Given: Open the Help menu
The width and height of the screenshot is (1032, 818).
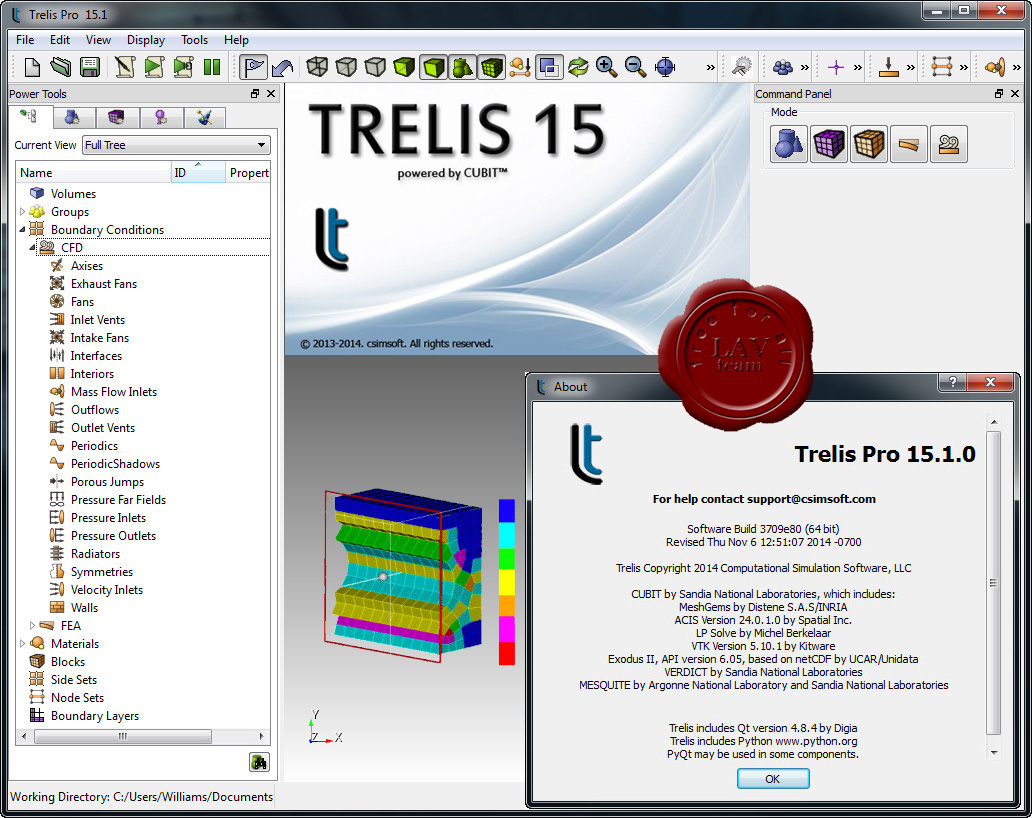Looking at the screenshot, I should pyautogui.click(x=236, y=39).
